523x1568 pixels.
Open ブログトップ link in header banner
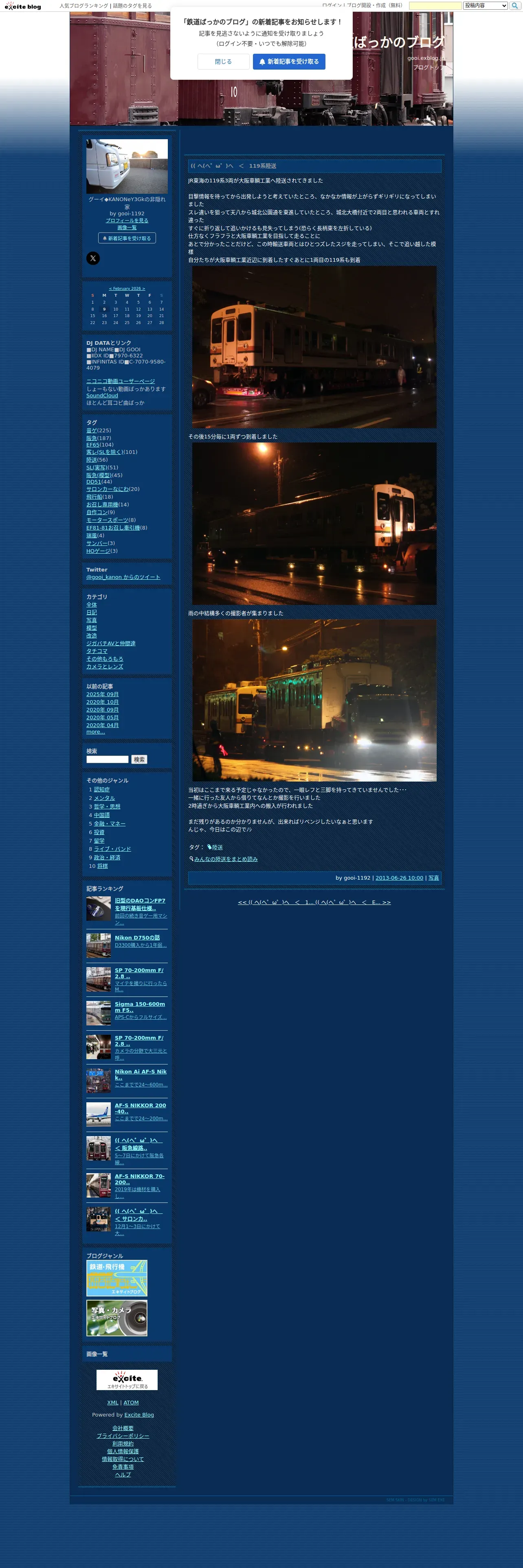click(x=429, y=67)
